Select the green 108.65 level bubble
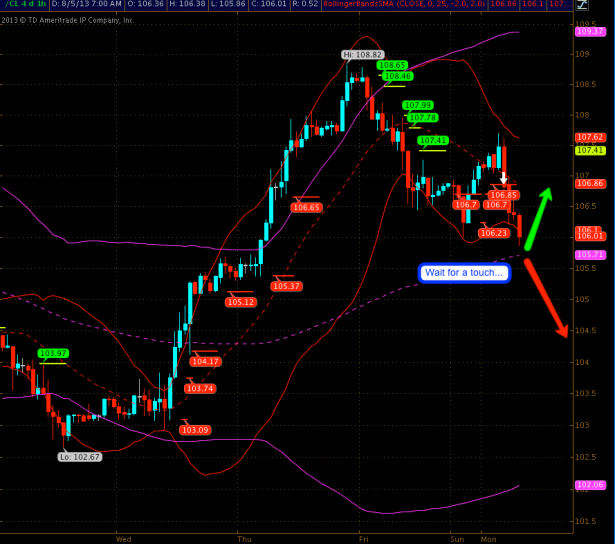Viewport: 615px width, 544px height. 392,65
